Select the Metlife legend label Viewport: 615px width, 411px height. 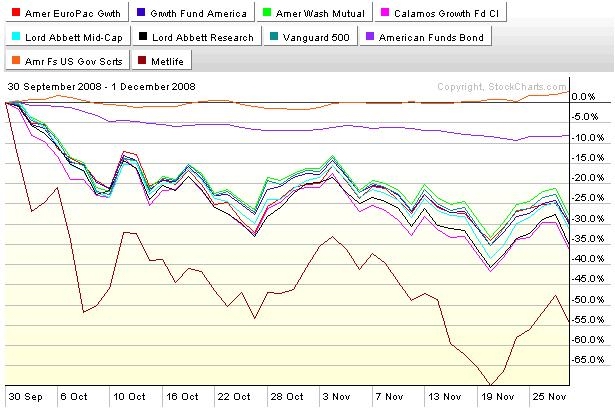(167, 62)
